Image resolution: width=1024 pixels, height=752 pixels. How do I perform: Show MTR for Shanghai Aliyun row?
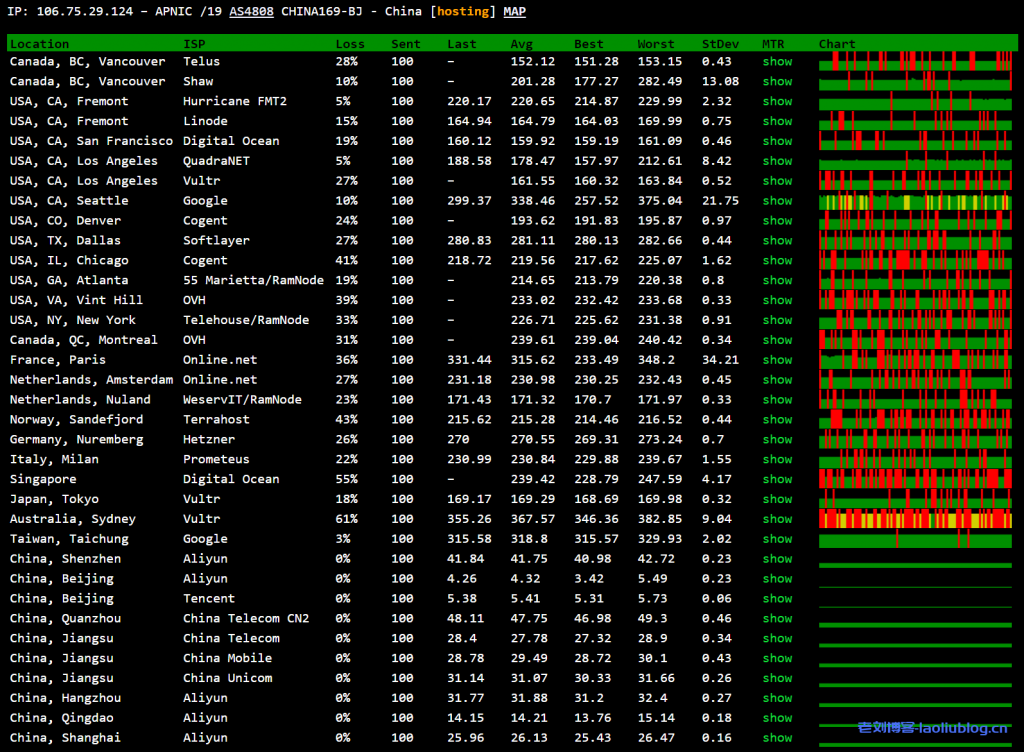point(777,738)
